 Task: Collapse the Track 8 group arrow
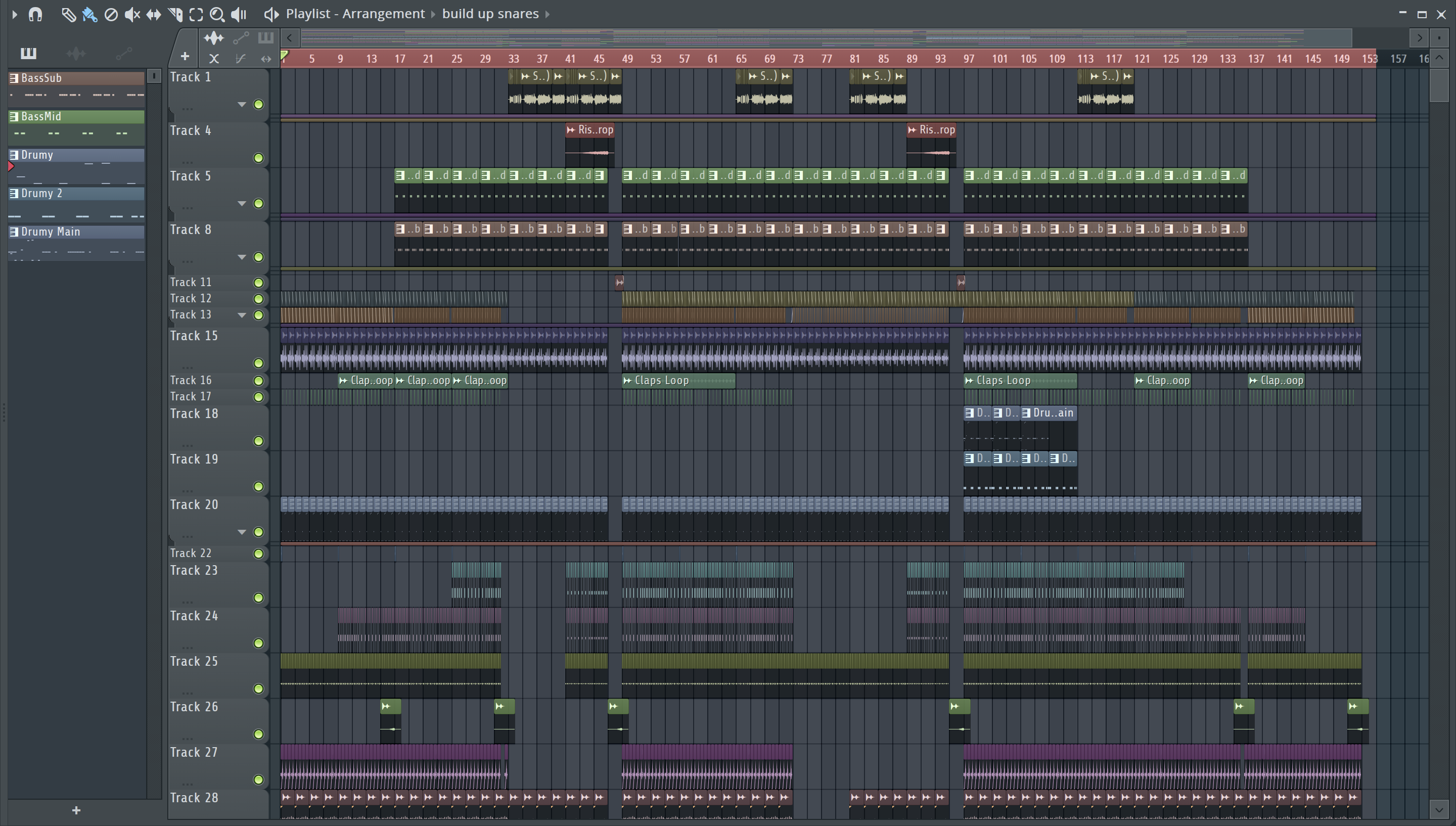tap(242, 257)
